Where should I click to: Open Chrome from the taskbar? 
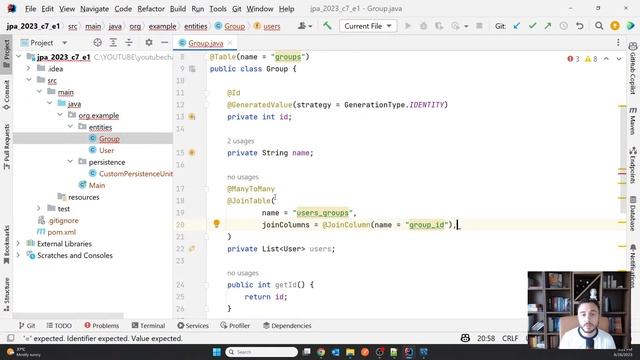pos(321,352)
